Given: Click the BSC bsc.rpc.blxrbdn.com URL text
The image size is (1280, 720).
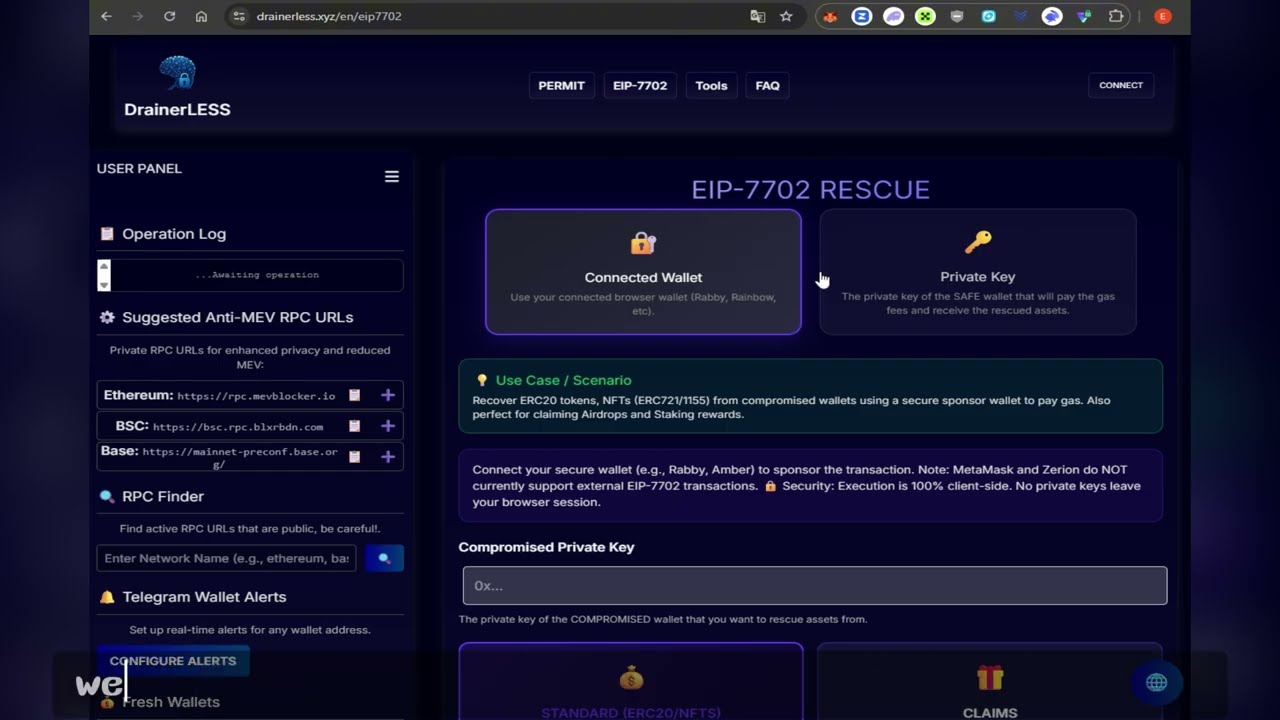Looking at the screenshot, I should [x=238, y=427].
